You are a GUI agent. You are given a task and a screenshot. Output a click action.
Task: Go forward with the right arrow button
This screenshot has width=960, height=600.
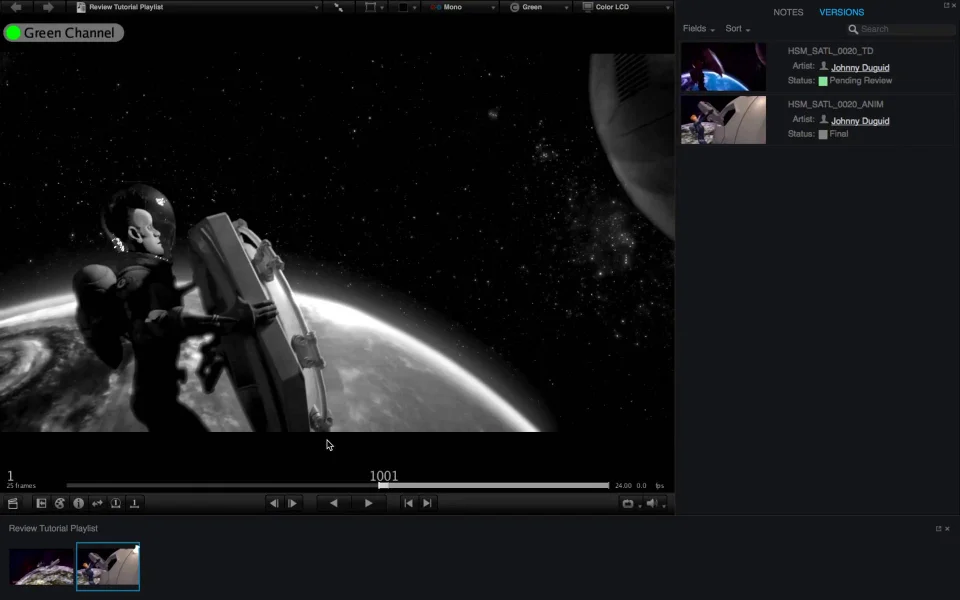pyautogui.click(x=48, y=7)
